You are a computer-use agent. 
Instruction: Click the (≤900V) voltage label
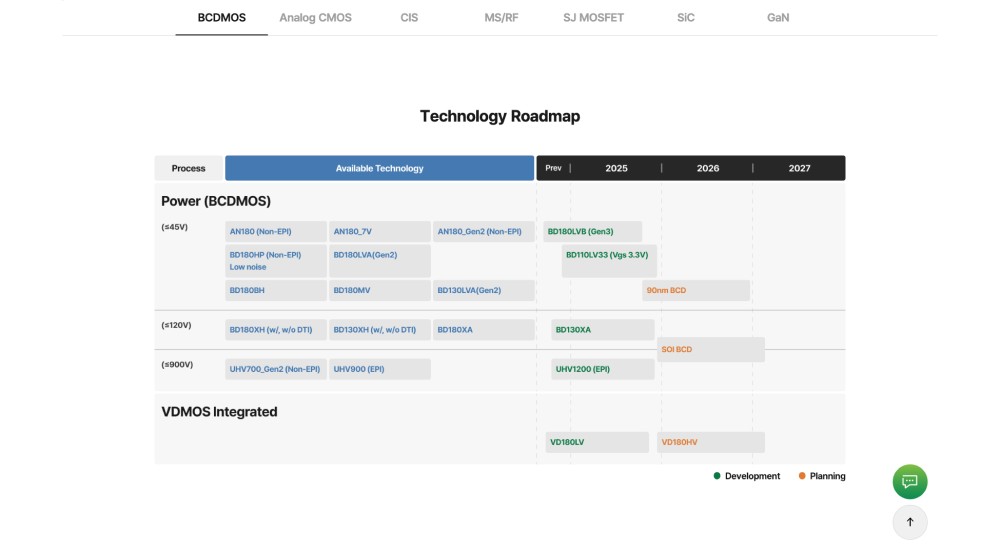[x=177, y=365]
